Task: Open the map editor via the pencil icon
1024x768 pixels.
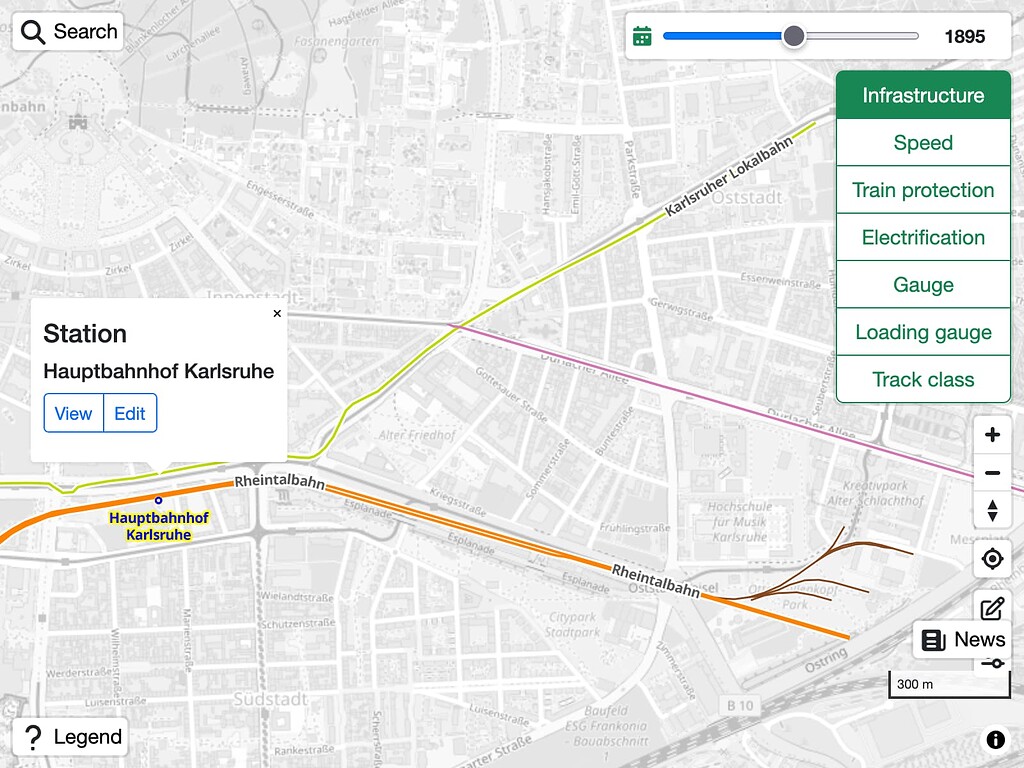Action: coord(992,606)
